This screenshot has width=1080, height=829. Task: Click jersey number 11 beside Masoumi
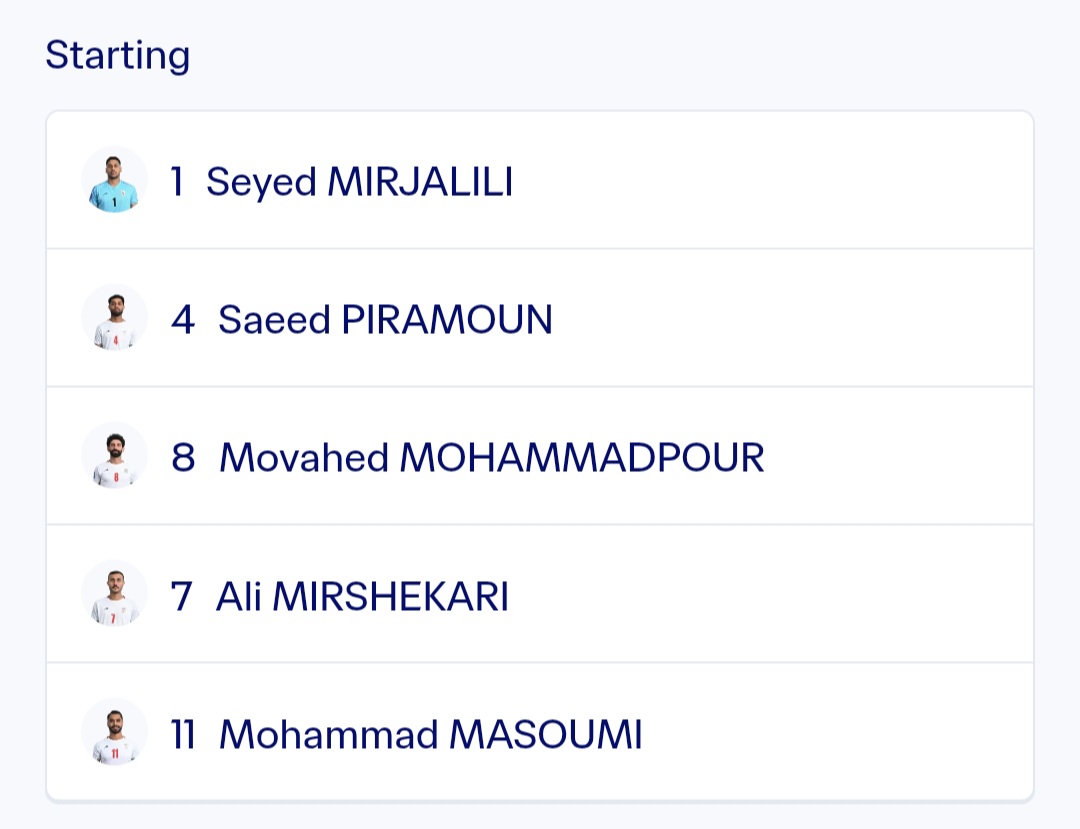tap(183, 734)
